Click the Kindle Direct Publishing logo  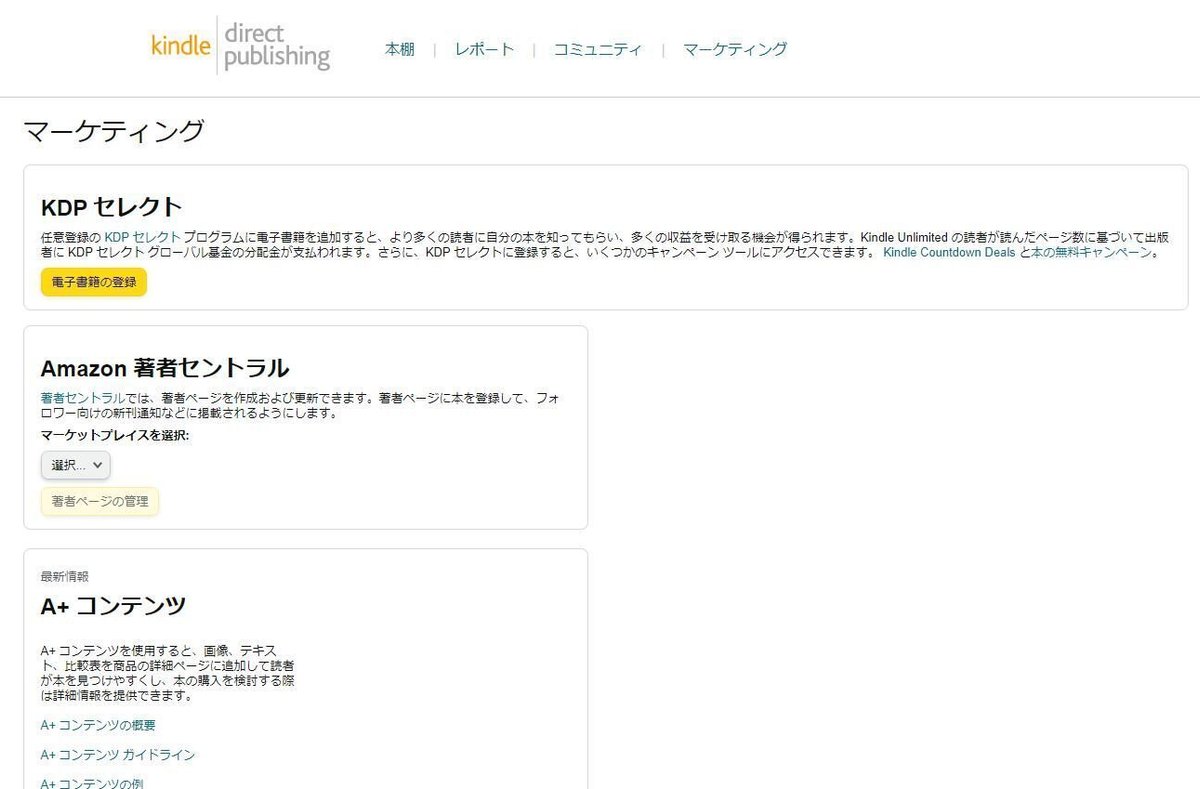[x=240, y=46]
